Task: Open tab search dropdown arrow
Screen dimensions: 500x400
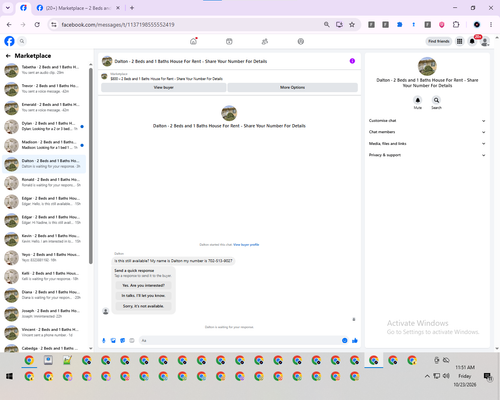Action: [8, 8]
